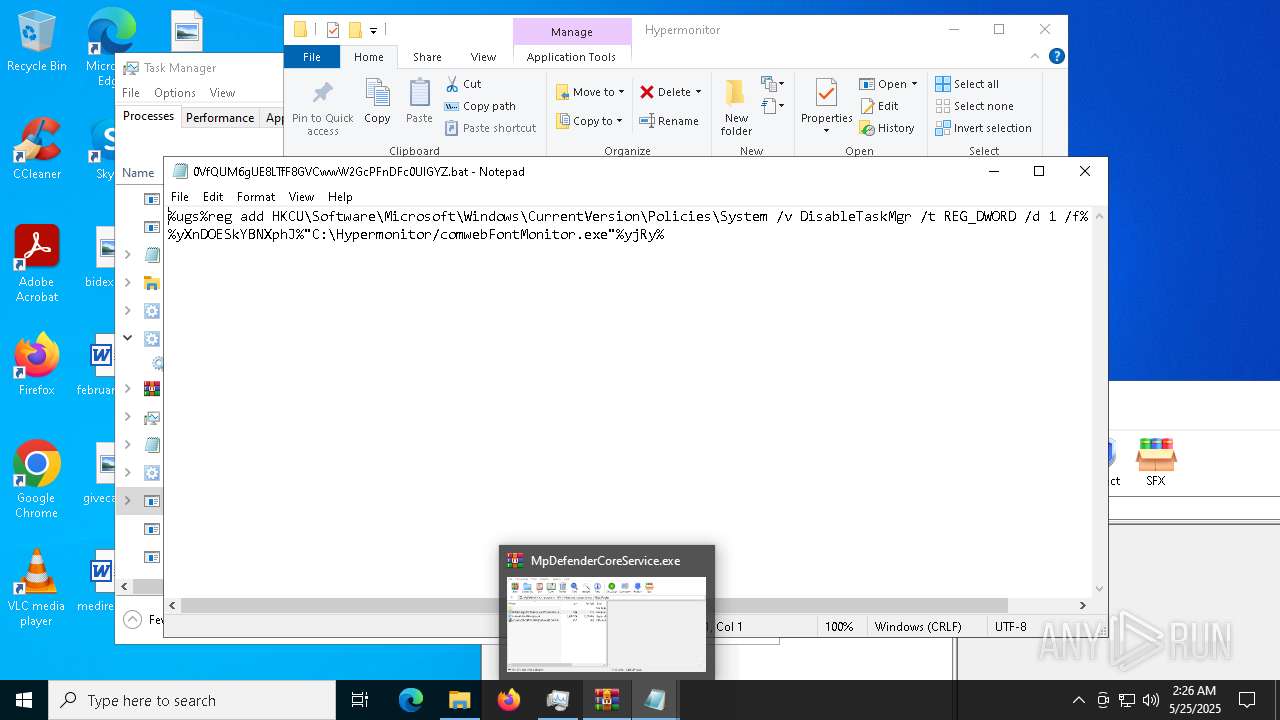1280x720 pixels.
Task: Collapse the Explorer ribbon with chevron
Action: [1035, 57]
